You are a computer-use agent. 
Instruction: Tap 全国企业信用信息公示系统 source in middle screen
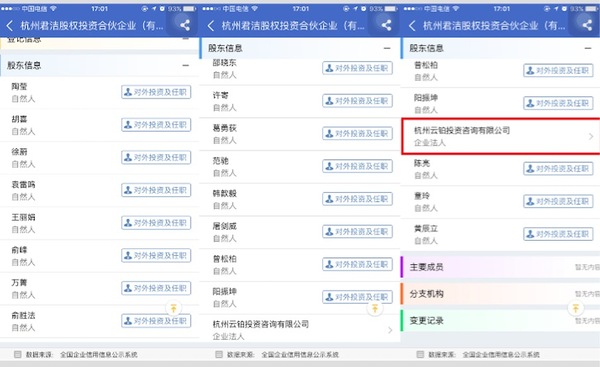click(x=300, y=355)
